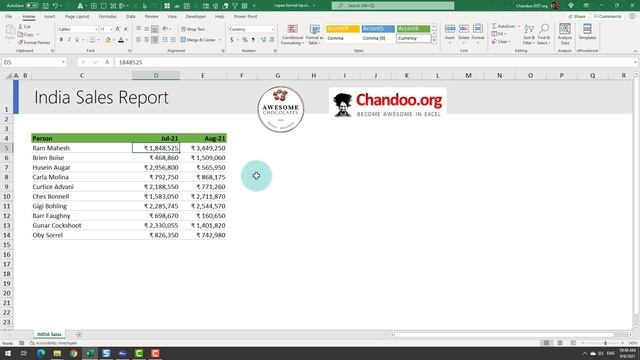Switch to the Insert ribbon tab
The image size is (640, 360).
click(x=49, y=17)
